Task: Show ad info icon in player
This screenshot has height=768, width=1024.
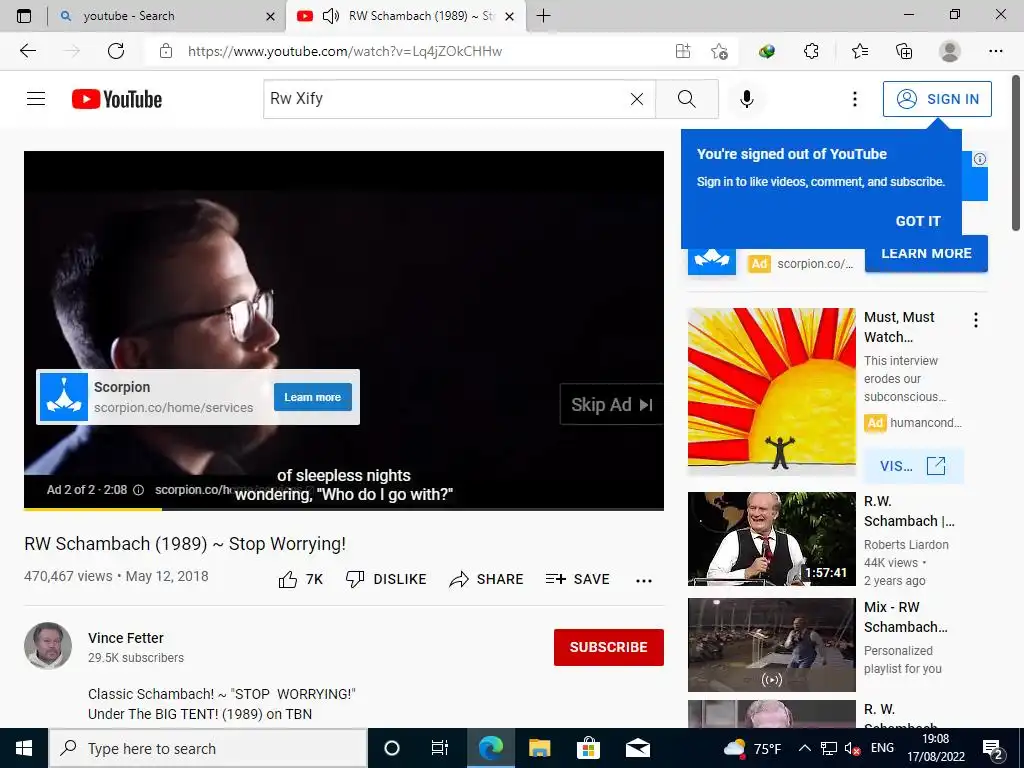Action: point(138,490)
